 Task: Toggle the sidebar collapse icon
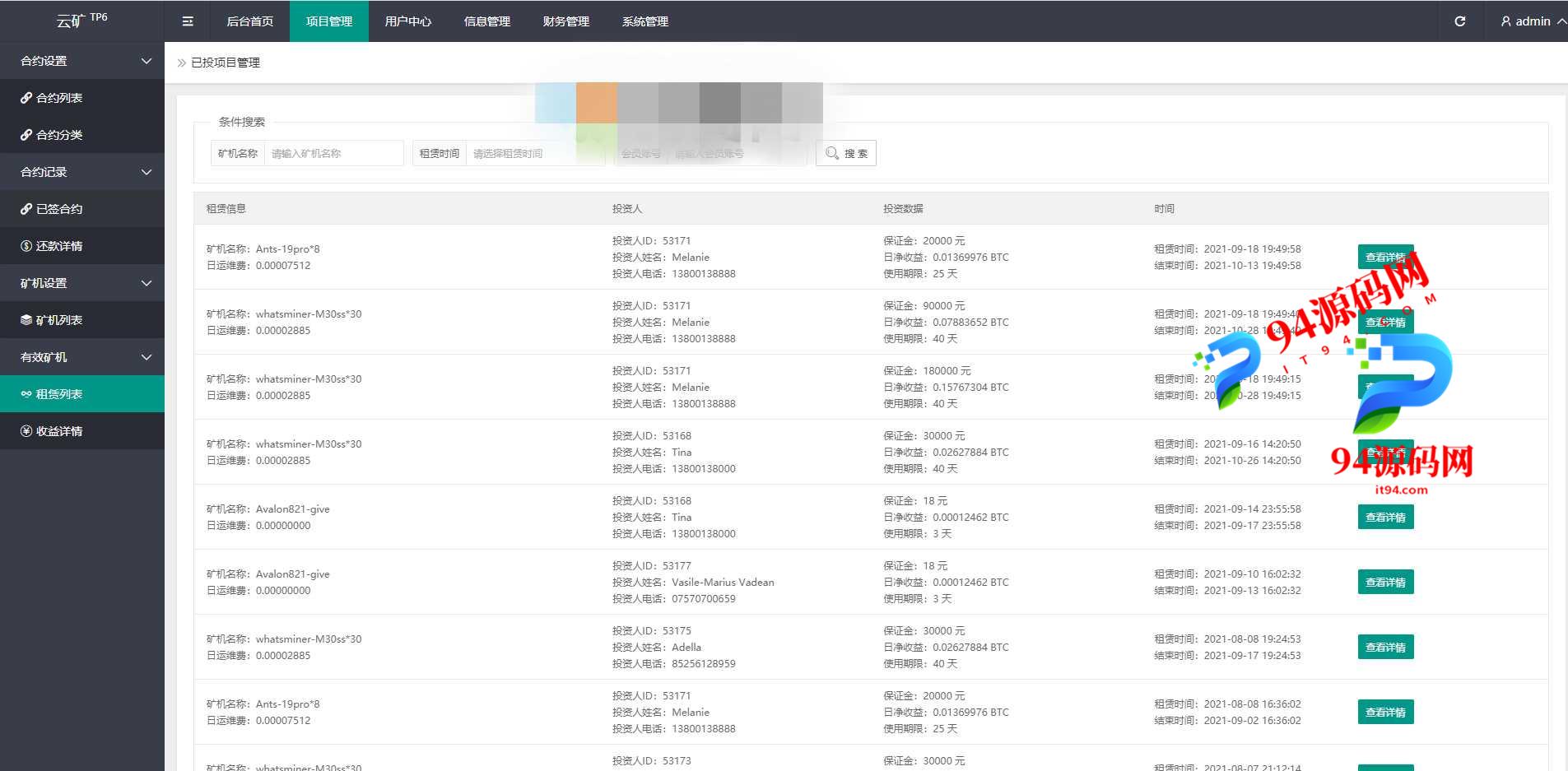click(188, 21)
